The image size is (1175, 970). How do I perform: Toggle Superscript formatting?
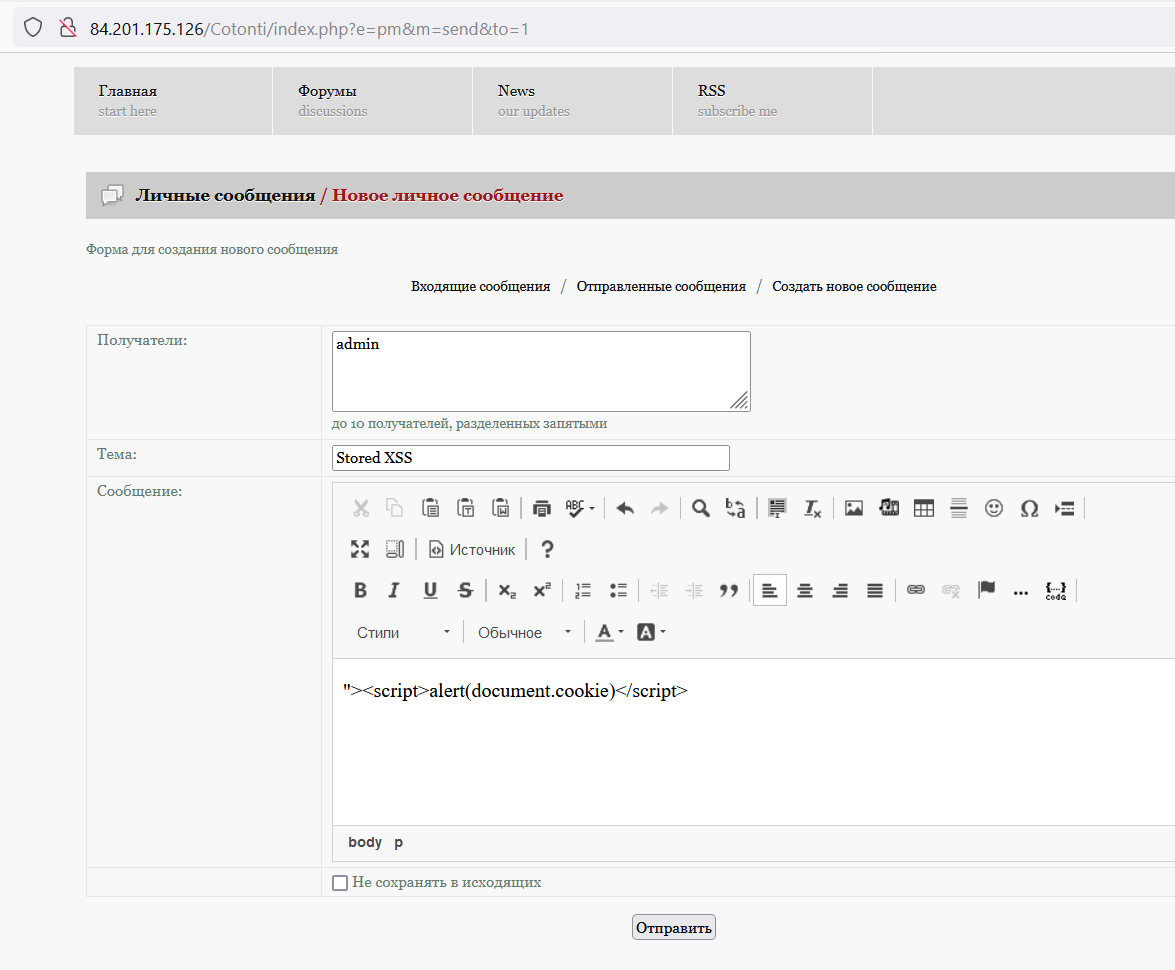tap(542, 590)
